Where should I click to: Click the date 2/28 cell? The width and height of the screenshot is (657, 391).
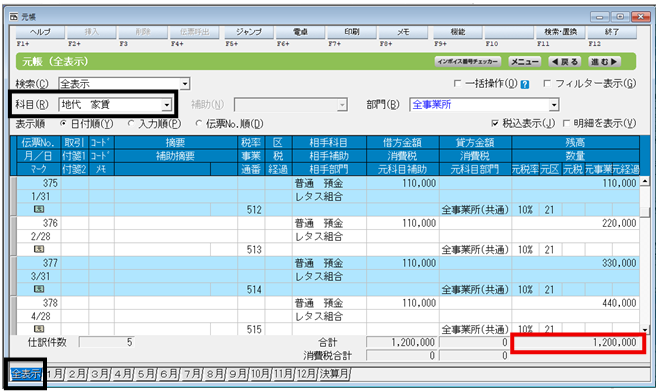point(39,236)
